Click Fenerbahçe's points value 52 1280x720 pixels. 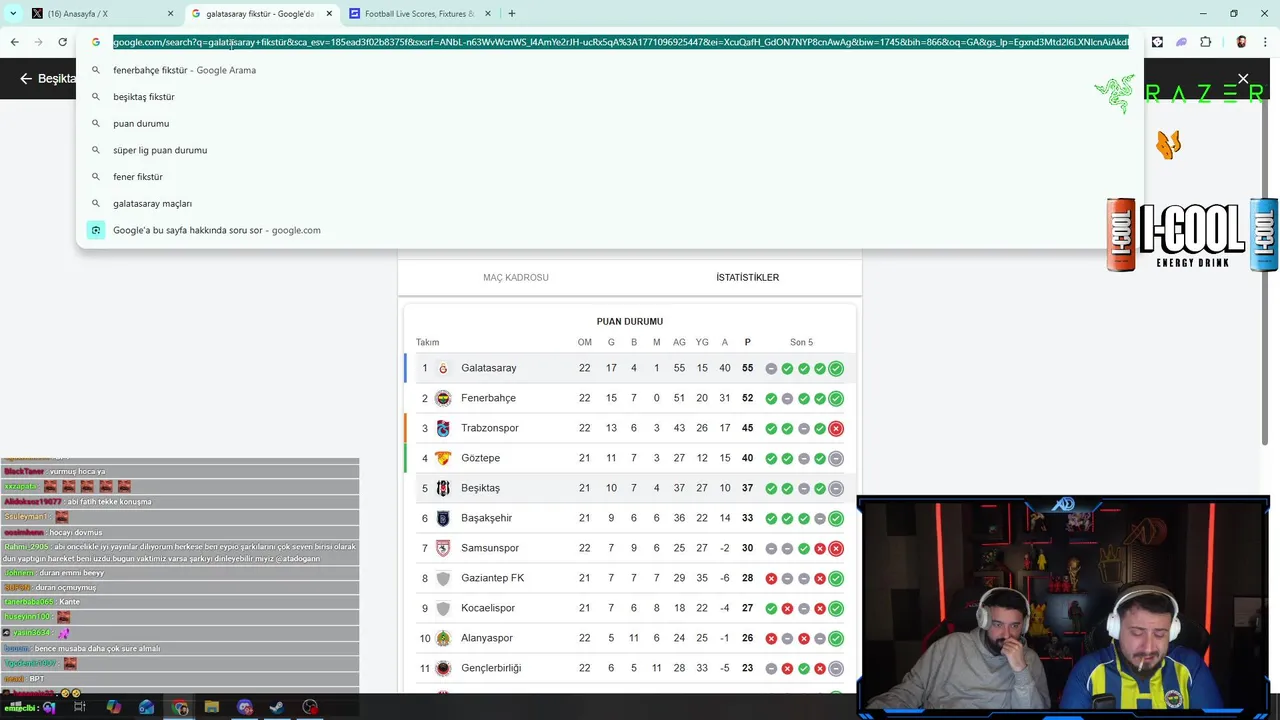point(747,398)
